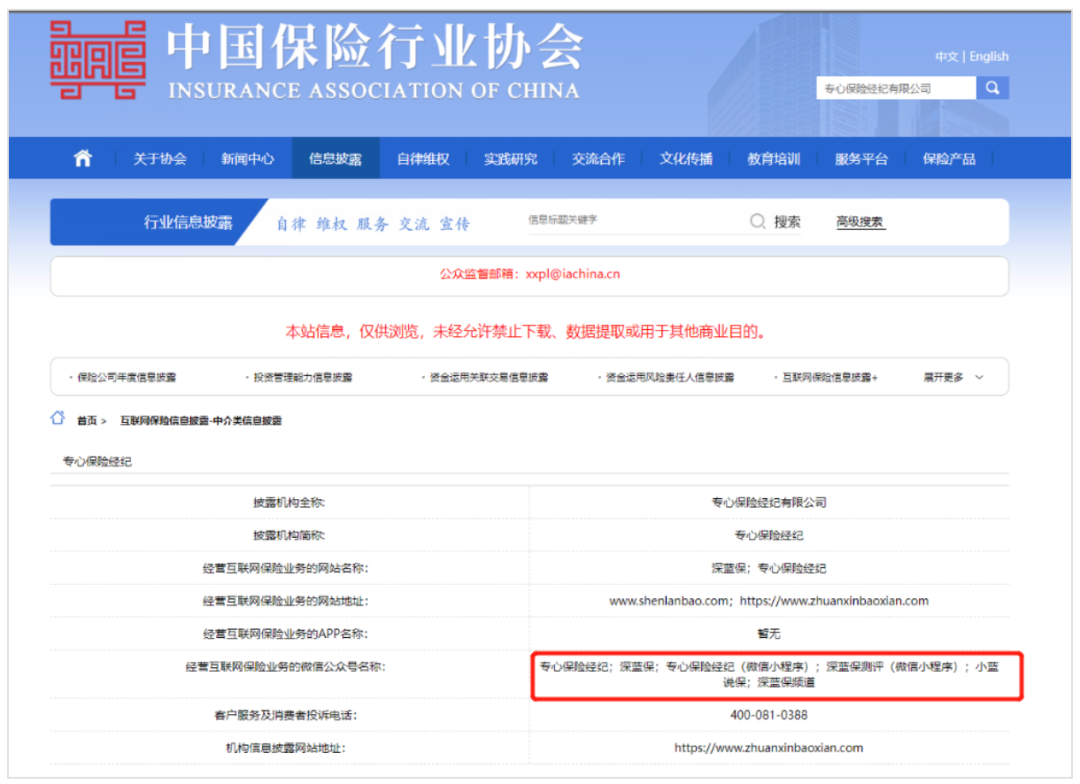This screenshot has height=784, width=1080.
Task: Click the 经营互联网保险业务的微信公众号名称 label
Action: 285,667
